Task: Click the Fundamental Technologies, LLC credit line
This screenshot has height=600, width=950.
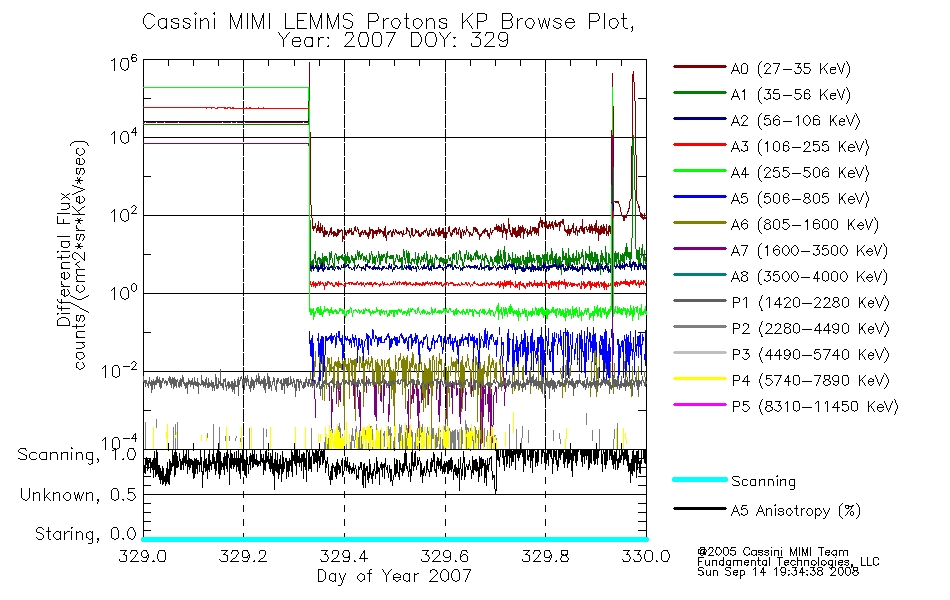Action: 788,562
